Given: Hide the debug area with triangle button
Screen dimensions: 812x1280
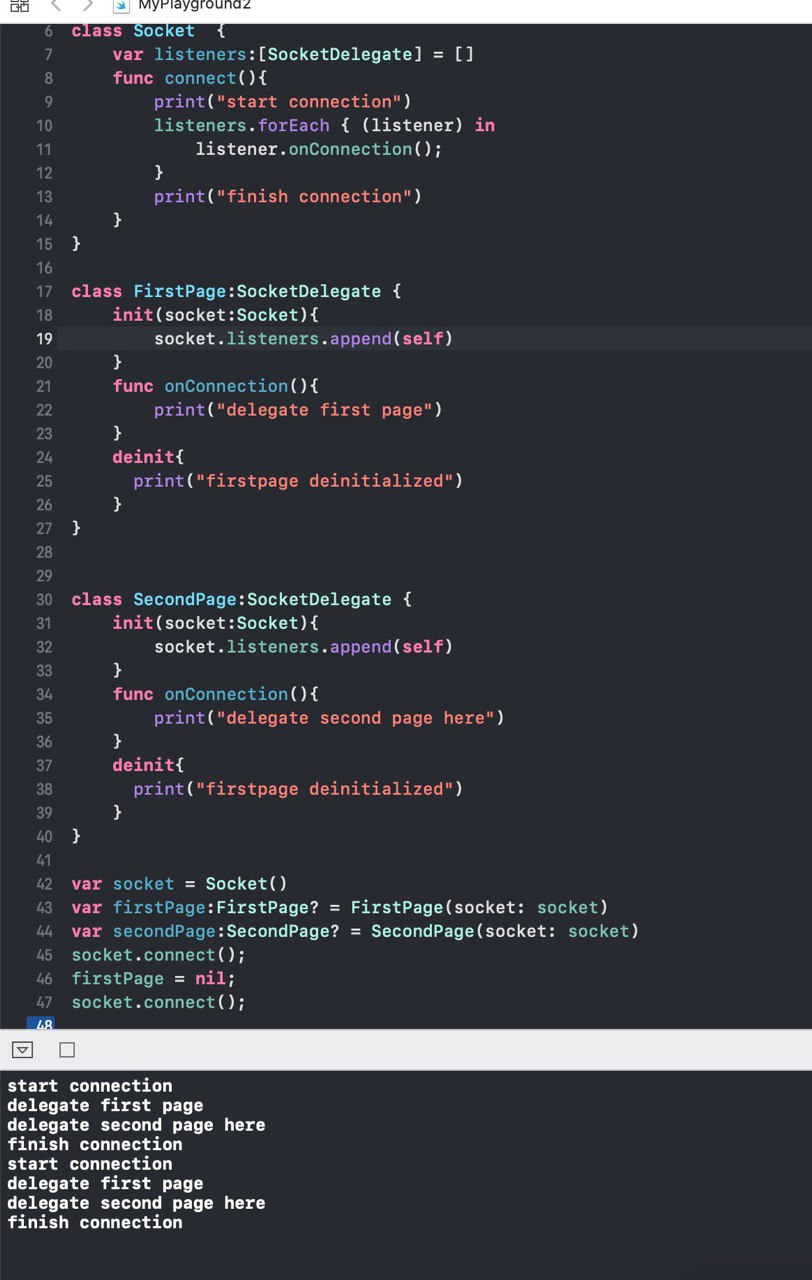Looking at the screenshot, I should 22,1050.
